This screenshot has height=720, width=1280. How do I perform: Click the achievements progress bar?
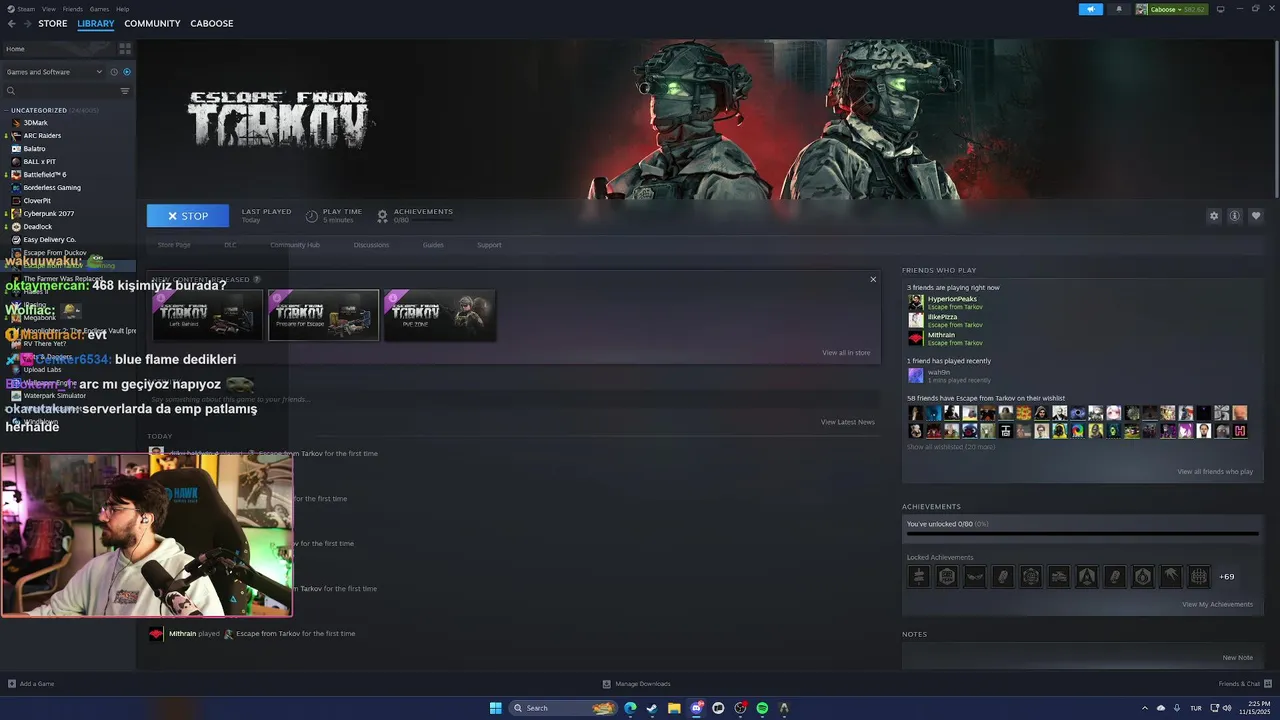1082,534
